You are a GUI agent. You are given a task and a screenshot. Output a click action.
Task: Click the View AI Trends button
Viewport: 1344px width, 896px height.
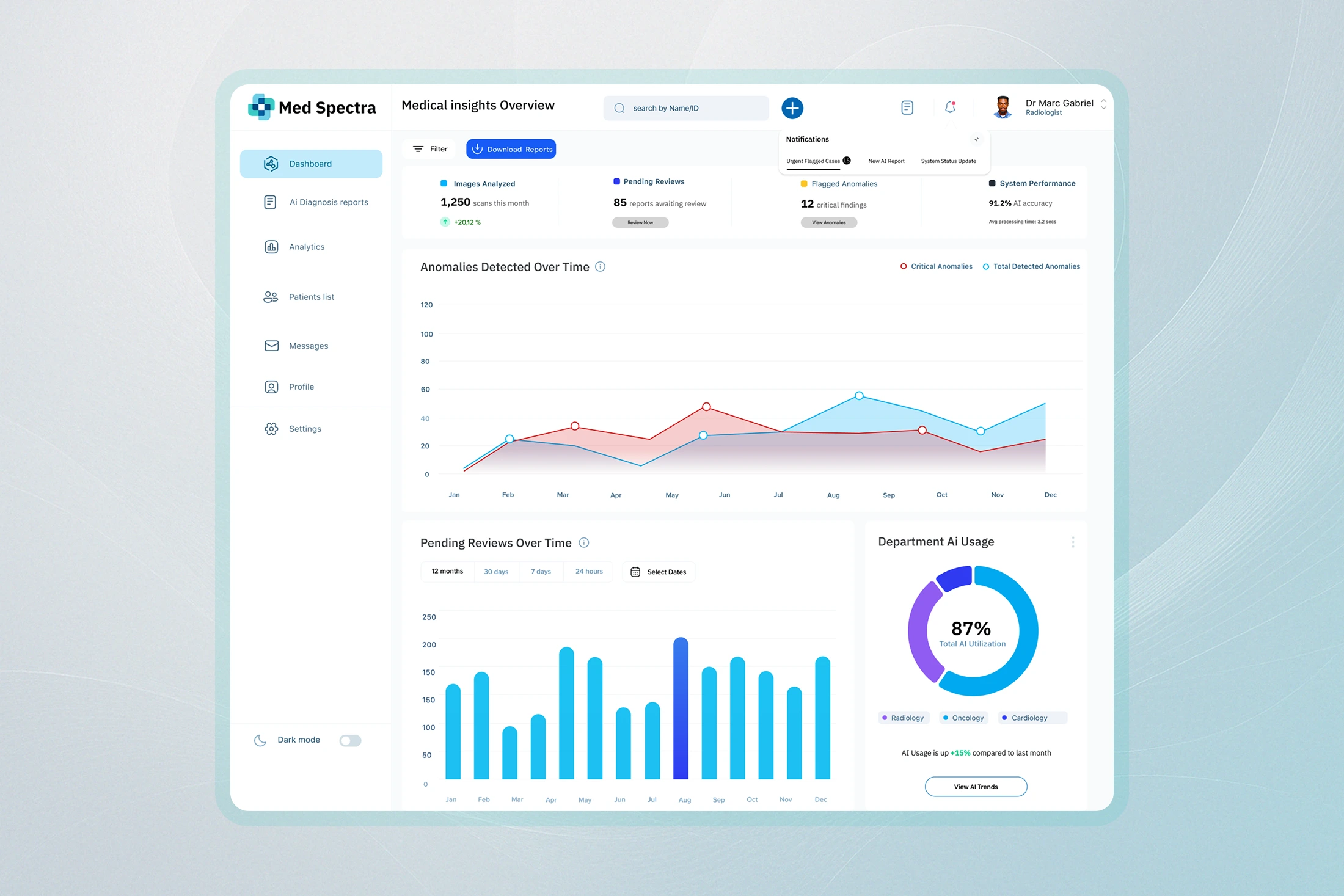[x=976, y=787]
